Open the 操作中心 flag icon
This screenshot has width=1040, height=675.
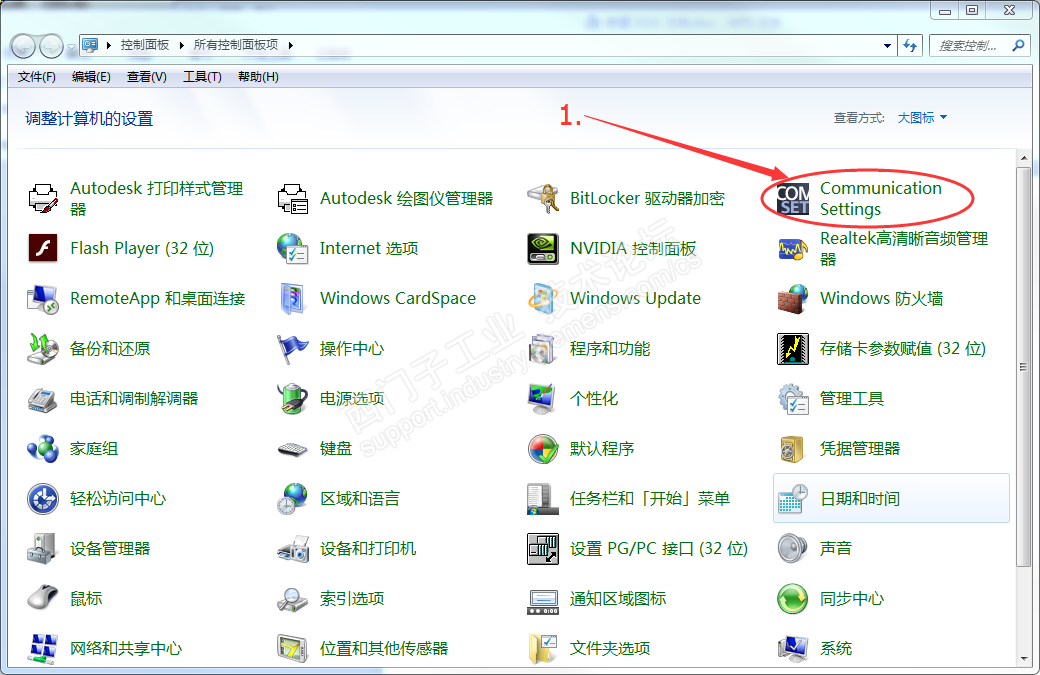pos(292,349)
